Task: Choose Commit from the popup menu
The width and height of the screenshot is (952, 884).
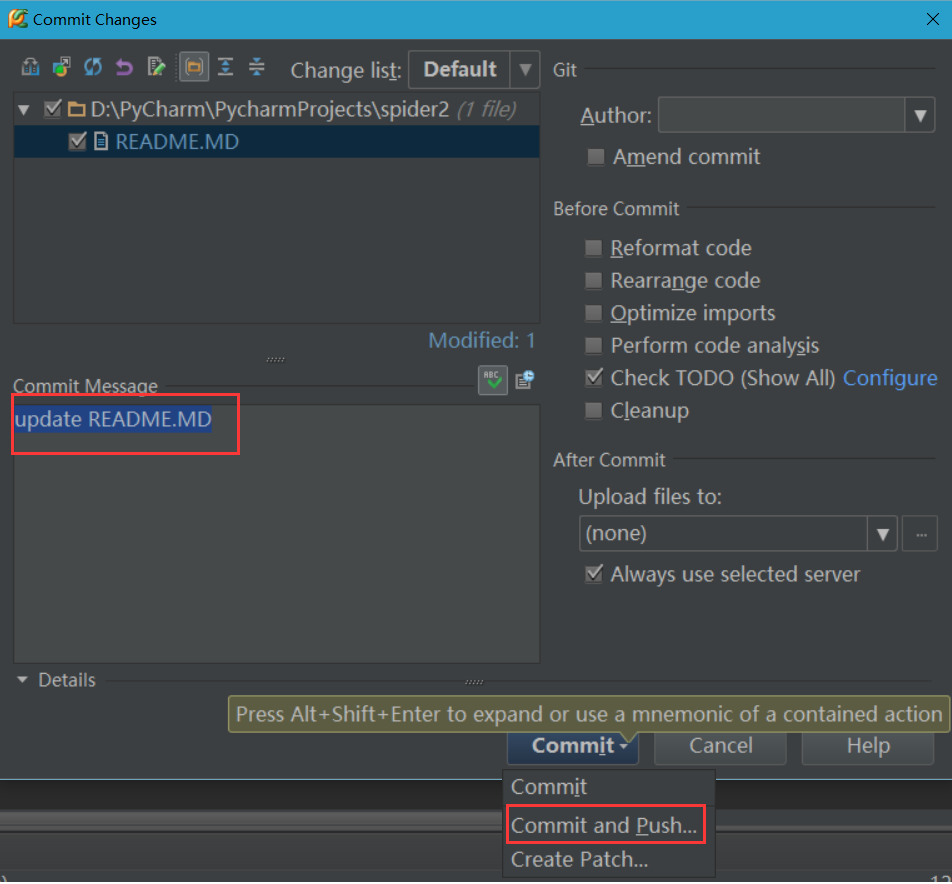Action: (x=609, y=787)
